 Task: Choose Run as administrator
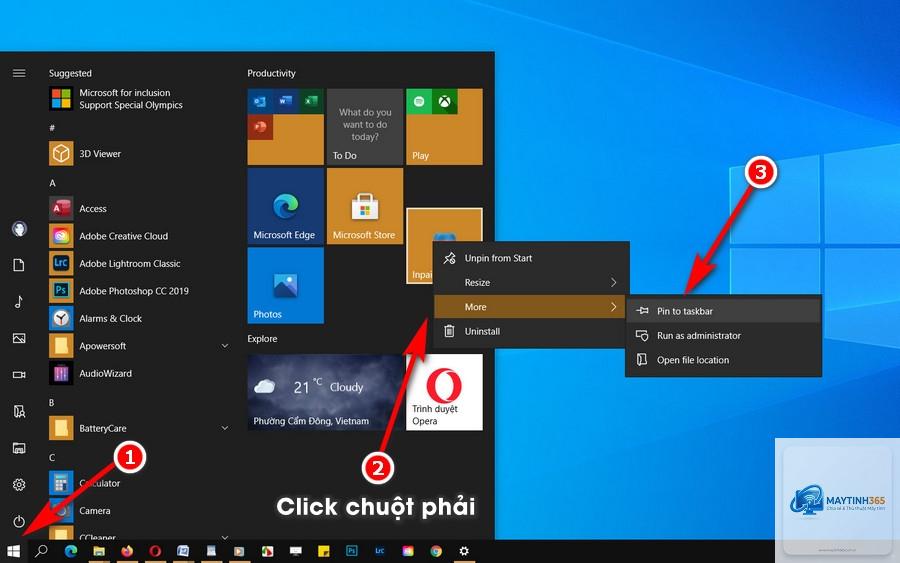[723, 336]
